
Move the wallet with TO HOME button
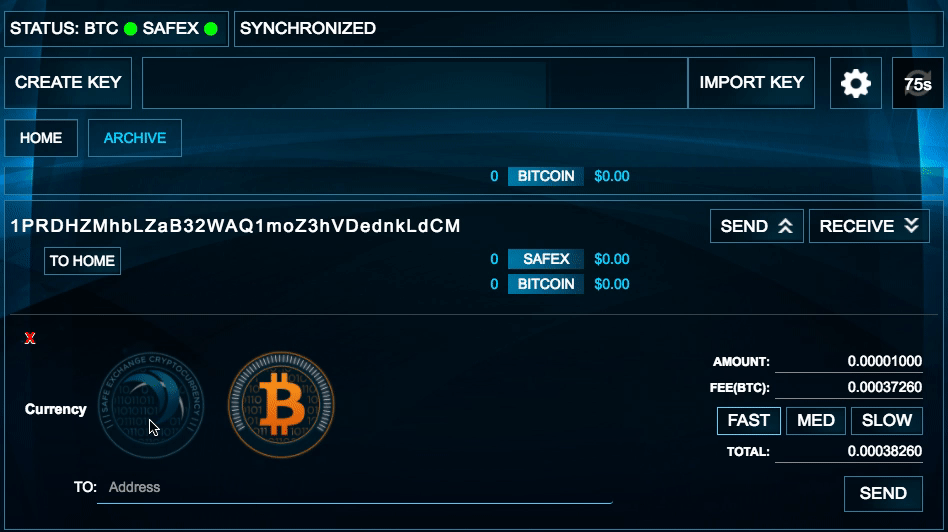pyautogui.click(x=82, y=261)
